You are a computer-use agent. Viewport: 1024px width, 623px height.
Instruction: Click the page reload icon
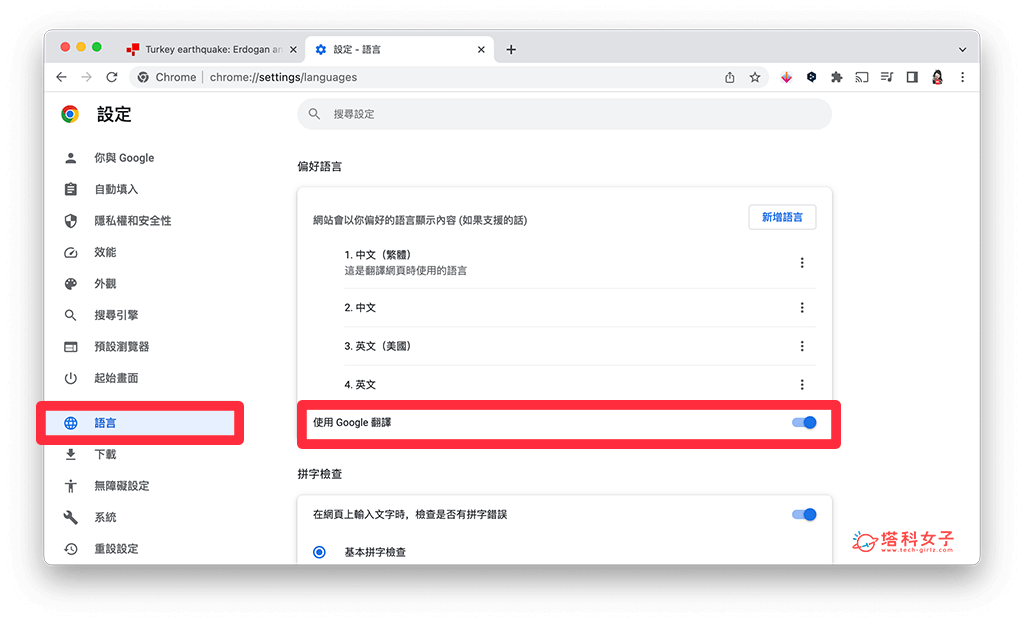pos(112,77)
